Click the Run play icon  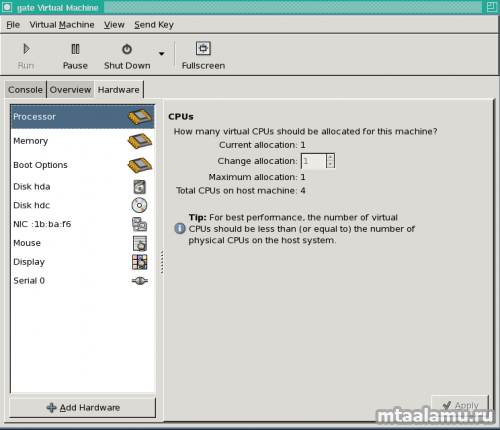tap(26, 49)
